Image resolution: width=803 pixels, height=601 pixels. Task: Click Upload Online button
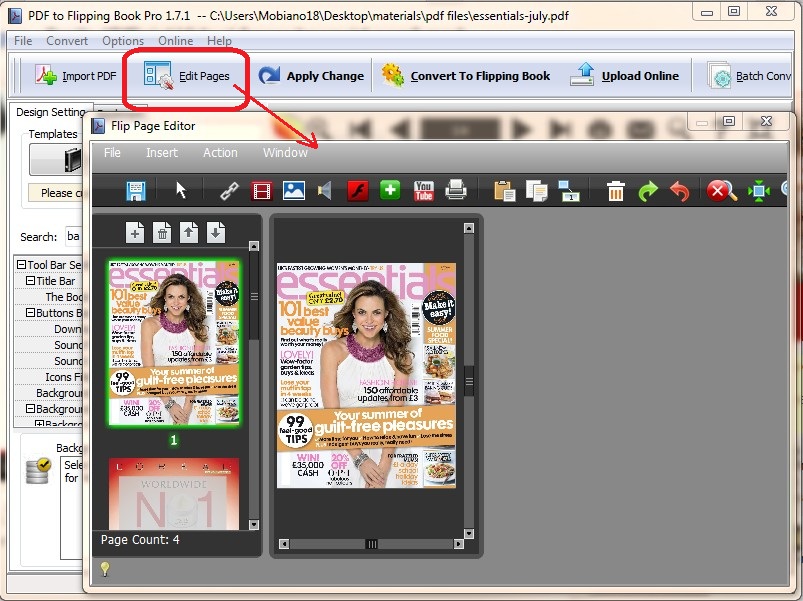625,76
